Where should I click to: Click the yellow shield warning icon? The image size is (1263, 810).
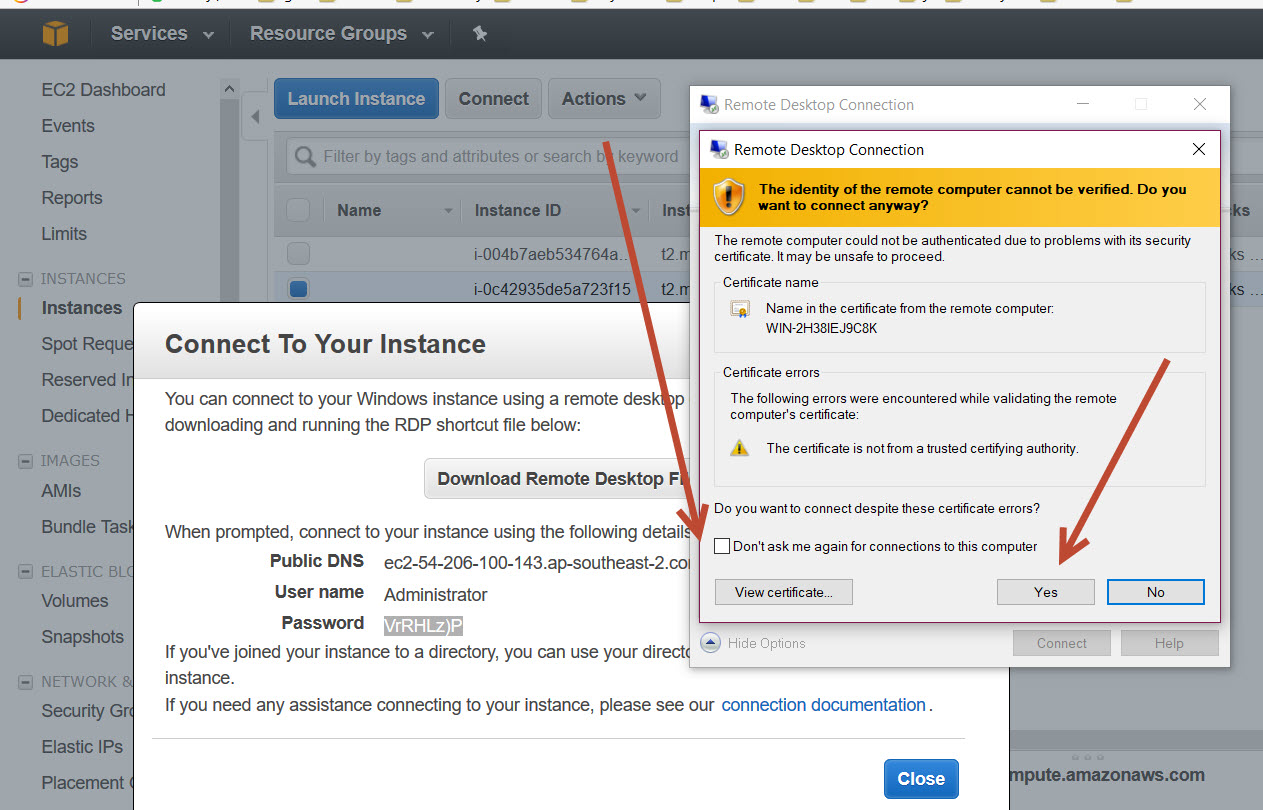coord(729,196)
